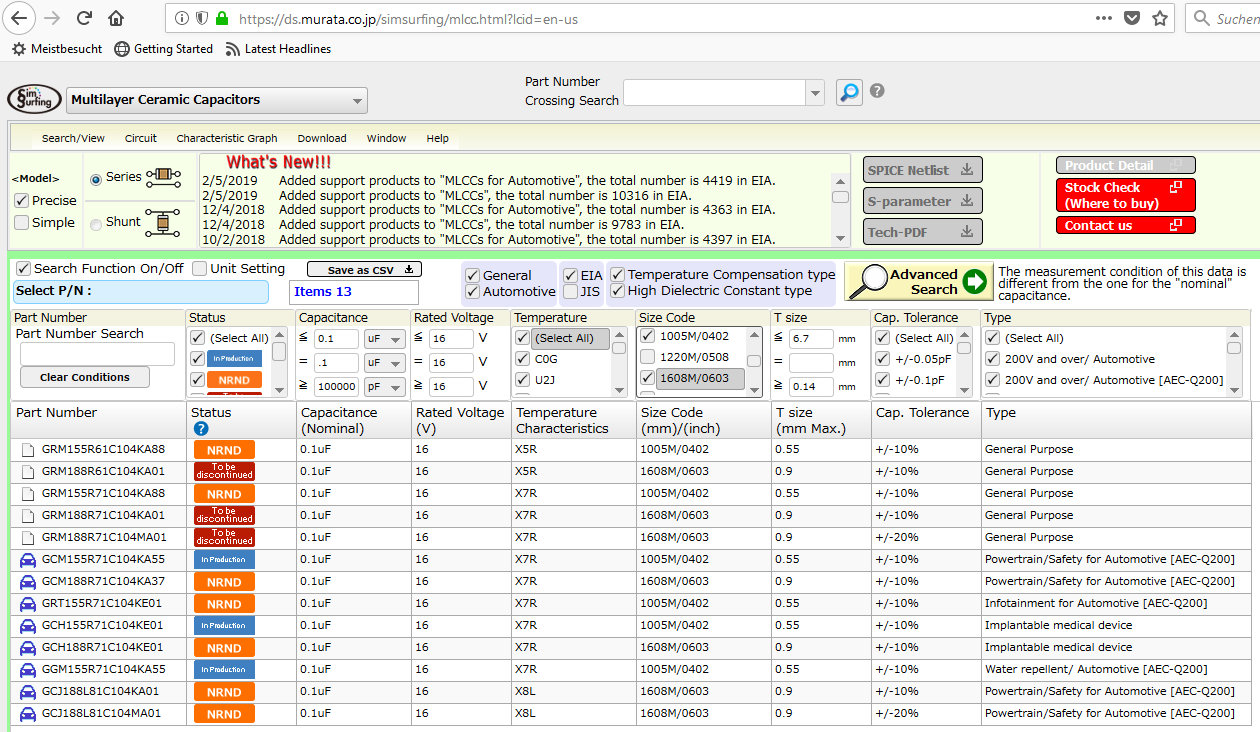This screenshot has height=732, width=1260.
Task: Click the Shunt circuit model icon
Action: tap(162, 222)
